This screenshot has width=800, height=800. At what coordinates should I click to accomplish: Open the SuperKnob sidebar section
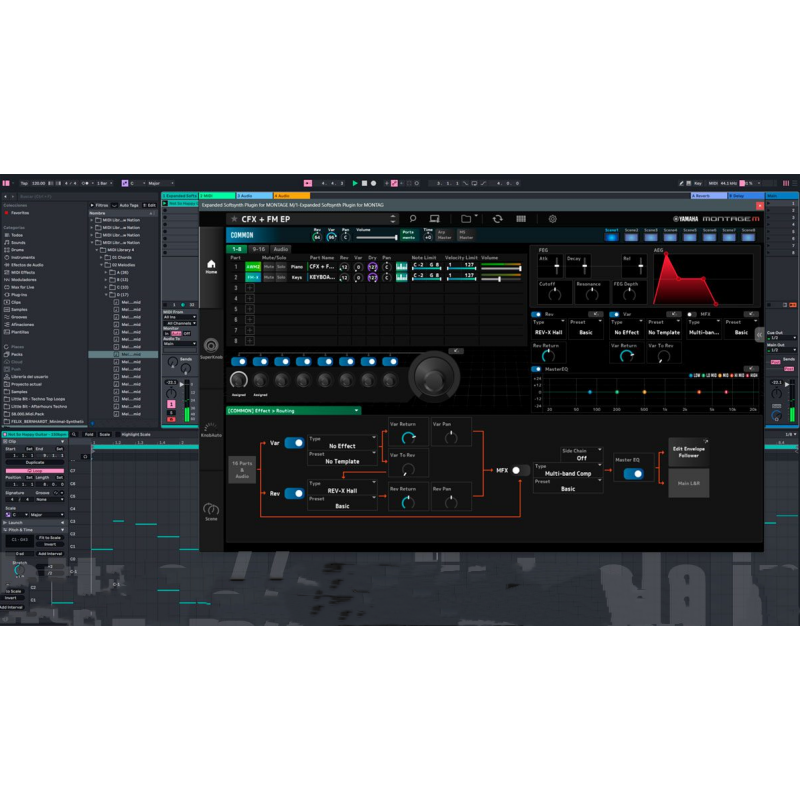(x=211, y=348)
